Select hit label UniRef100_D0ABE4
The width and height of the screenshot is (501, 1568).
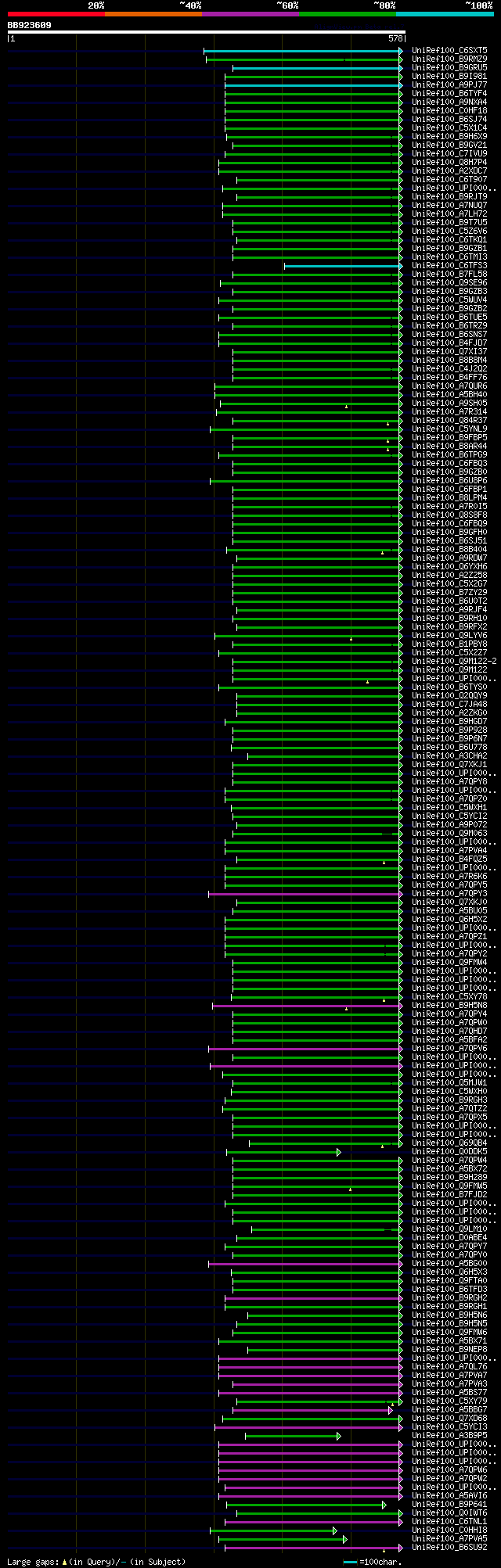(x=449, y=1238)
